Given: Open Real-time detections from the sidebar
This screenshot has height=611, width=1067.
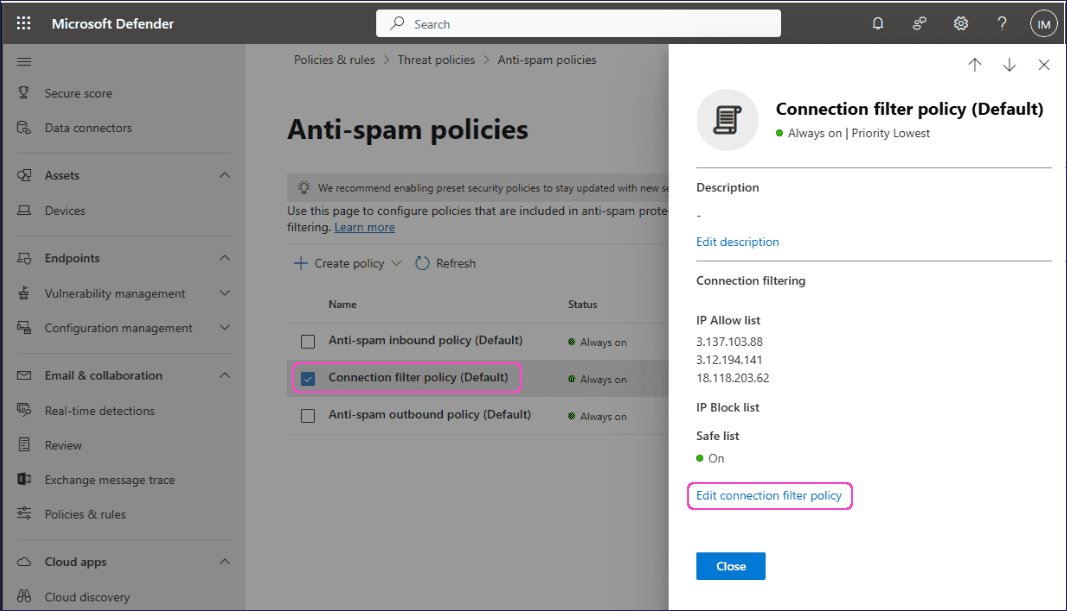Looking at the screenshot, I should (100, 410).
